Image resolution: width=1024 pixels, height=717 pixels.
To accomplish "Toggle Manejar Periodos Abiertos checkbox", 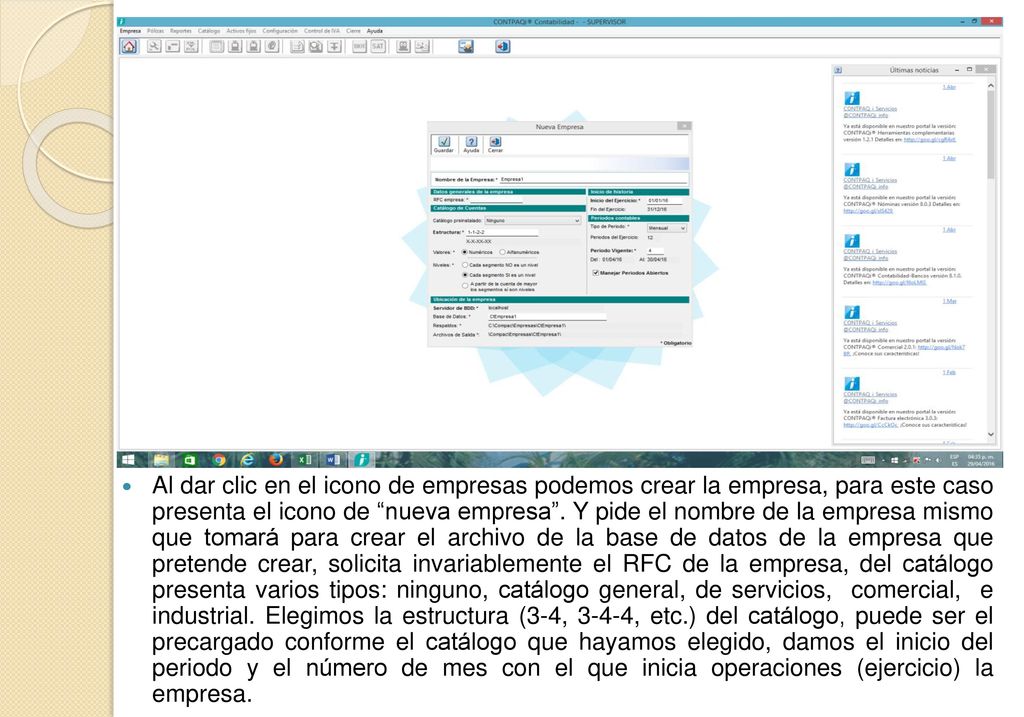I will [x=596, y=273].
